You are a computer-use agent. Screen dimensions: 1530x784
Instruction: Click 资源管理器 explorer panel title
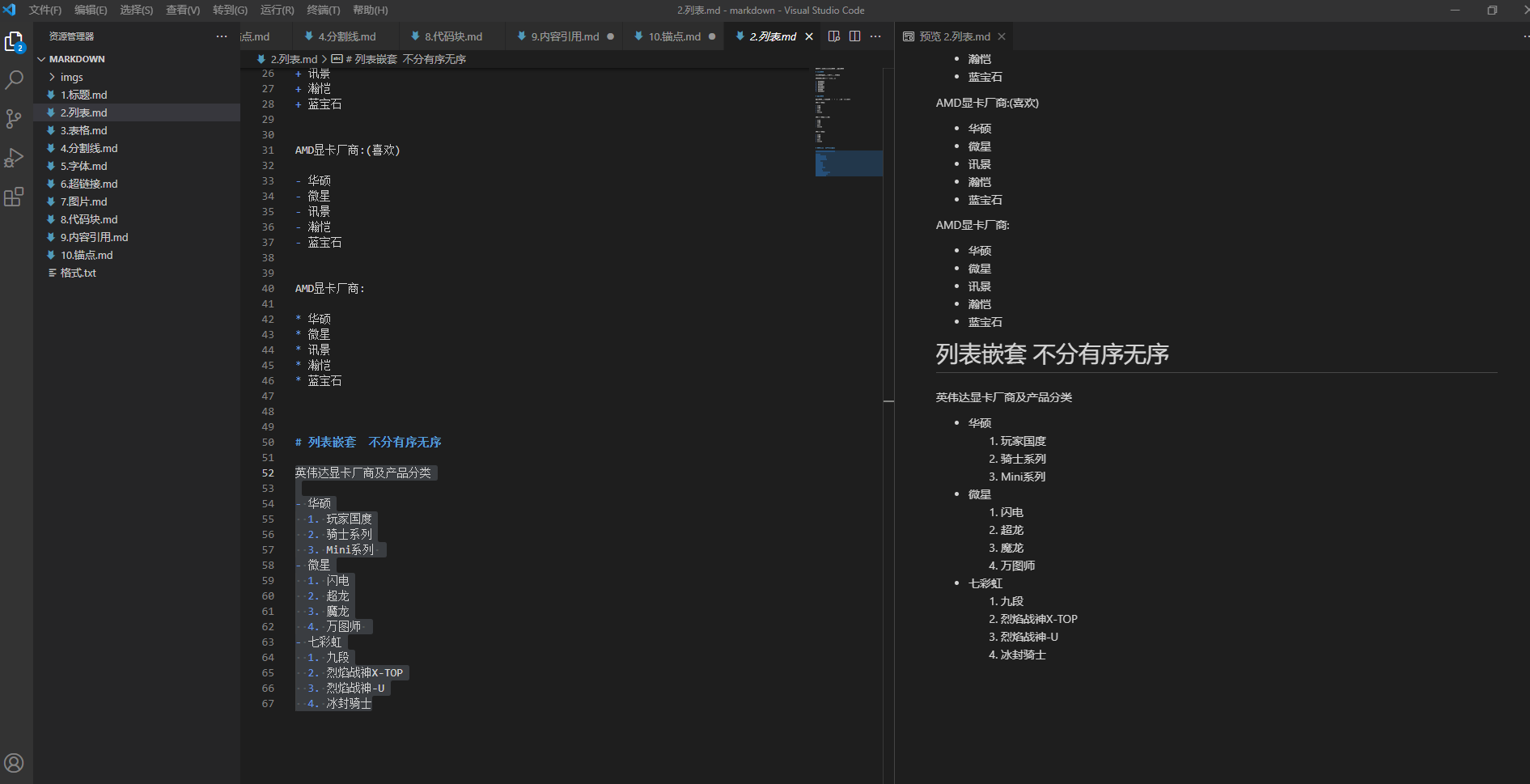pyautogui.click(x=71, y=36)
